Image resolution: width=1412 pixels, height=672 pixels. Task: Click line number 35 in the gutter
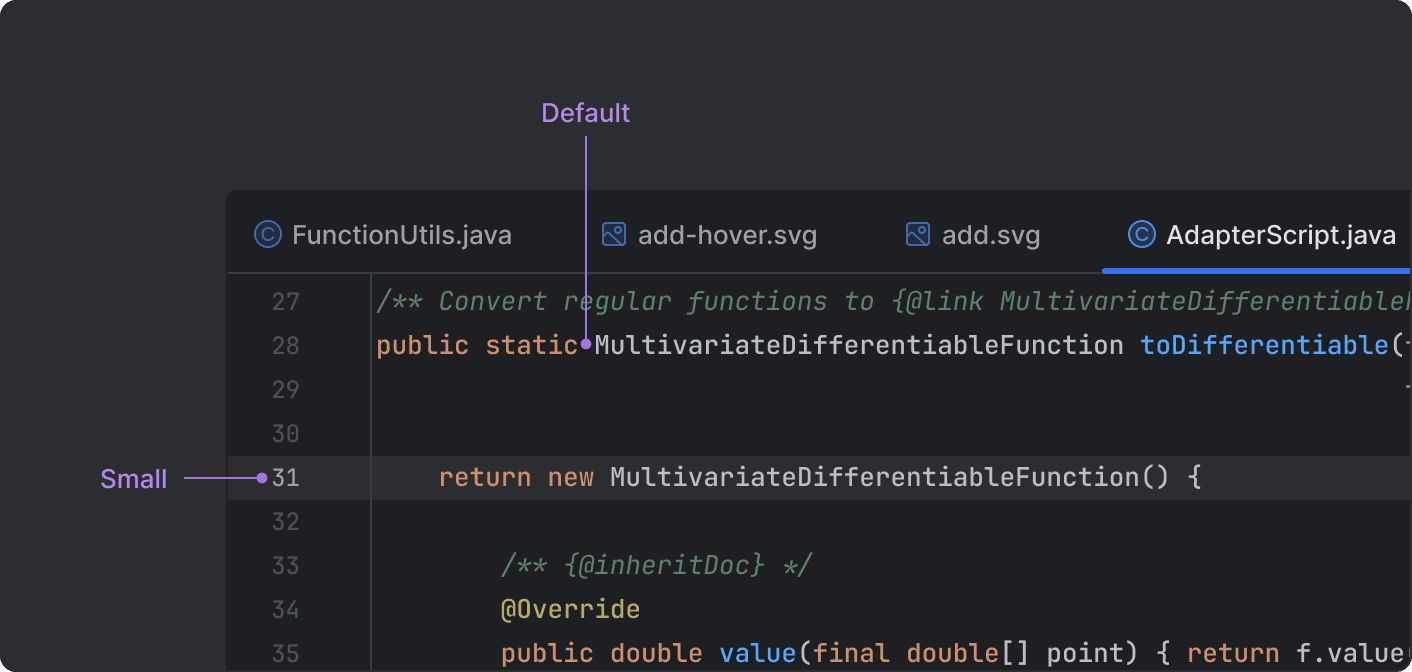point(286,654)
